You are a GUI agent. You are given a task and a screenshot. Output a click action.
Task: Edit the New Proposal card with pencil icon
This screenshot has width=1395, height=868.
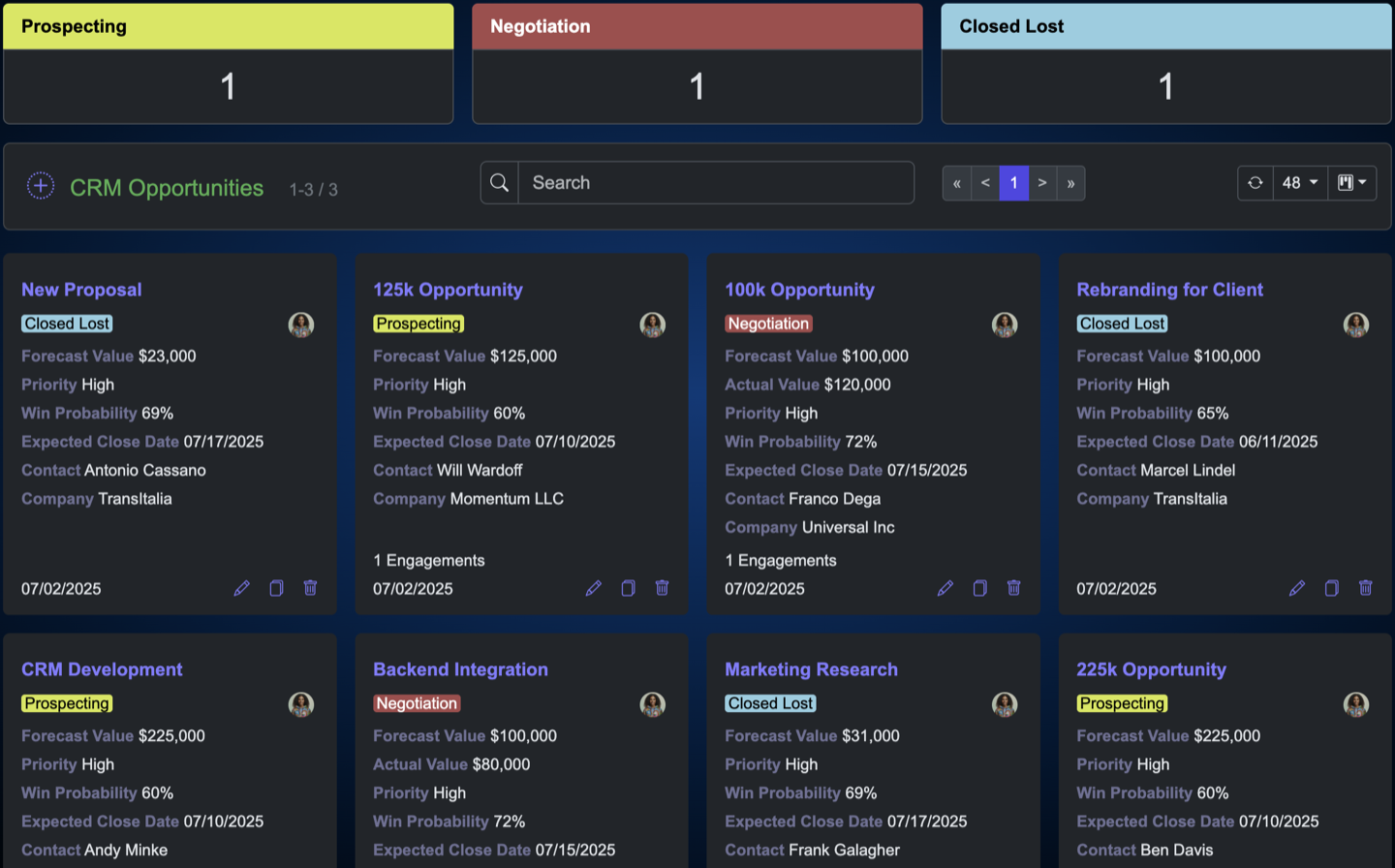tap(242, 588)
